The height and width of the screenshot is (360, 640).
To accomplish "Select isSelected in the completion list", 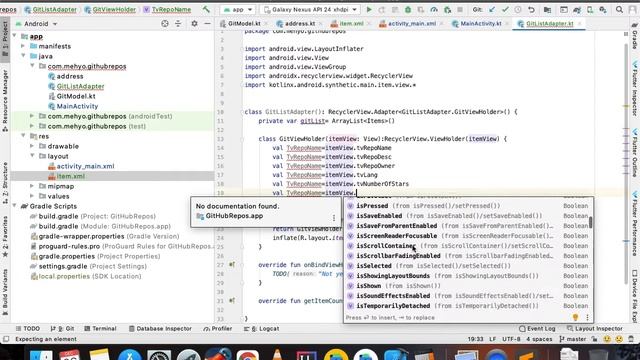I will coord(468,266).
